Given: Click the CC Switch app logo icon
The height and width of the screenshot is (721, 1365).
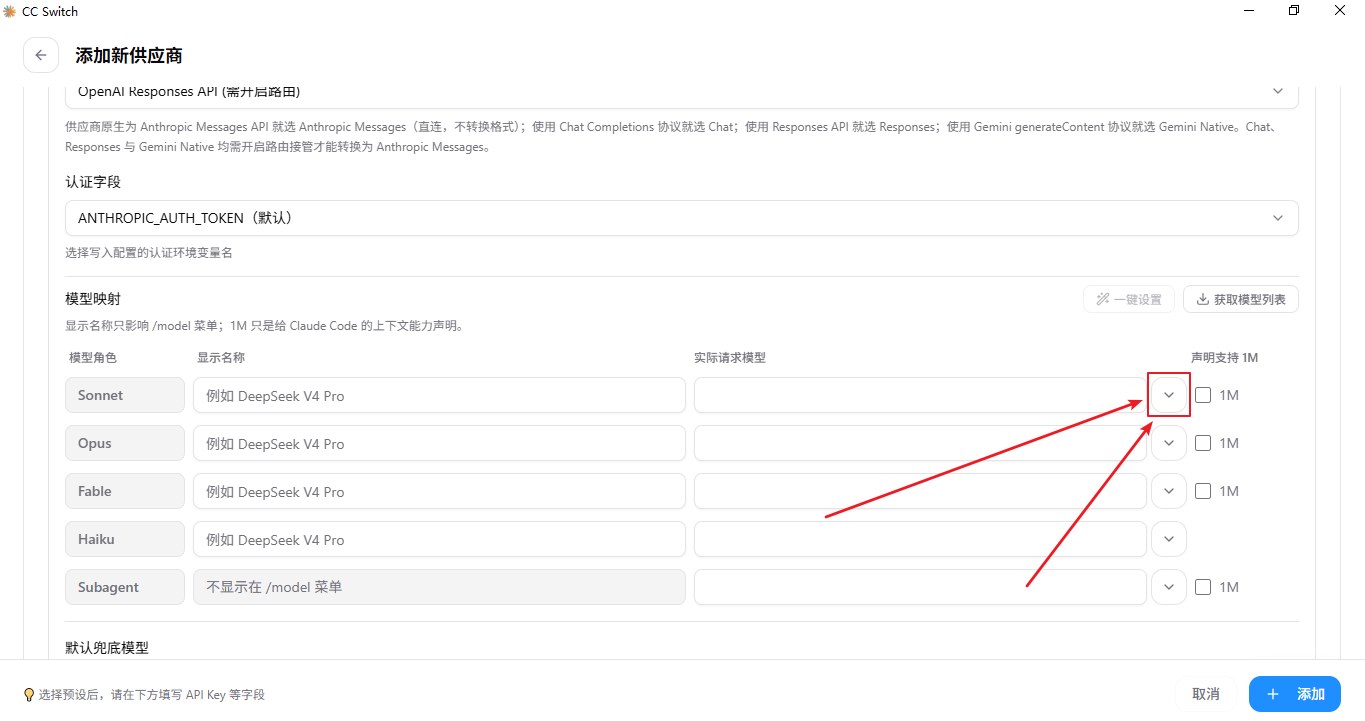Looking at the screenshot, I should pos(9,11).
